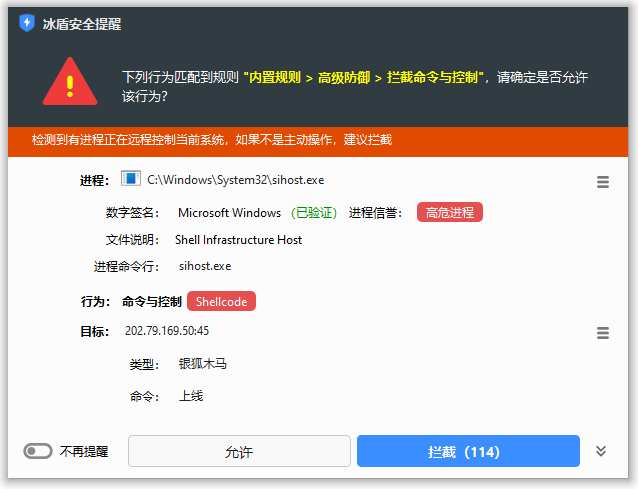
Task: Click the red warning triangle icon
Action: click(70, 82)
